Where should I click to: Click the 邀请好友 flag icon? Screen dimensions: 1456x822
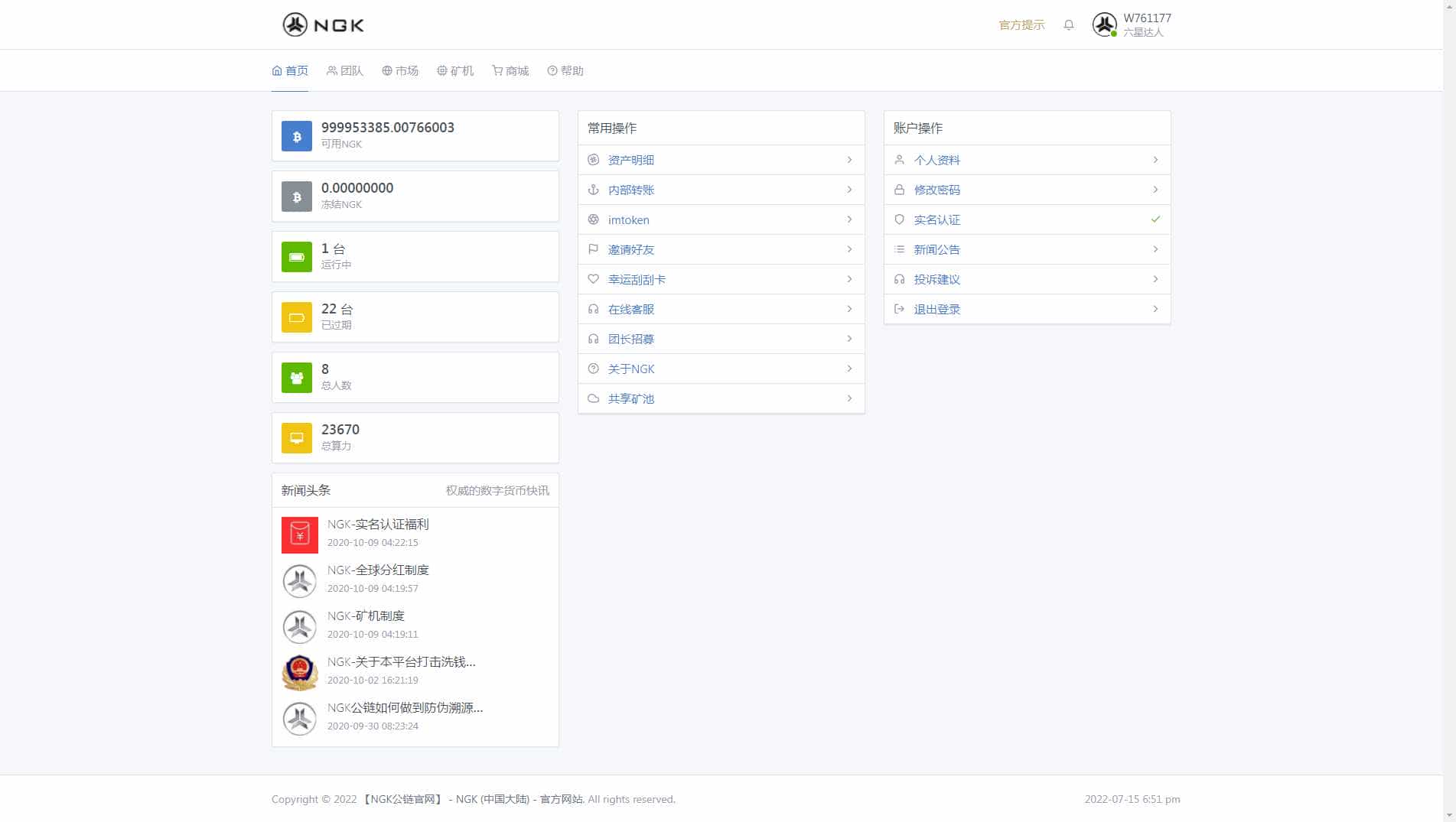593,249
